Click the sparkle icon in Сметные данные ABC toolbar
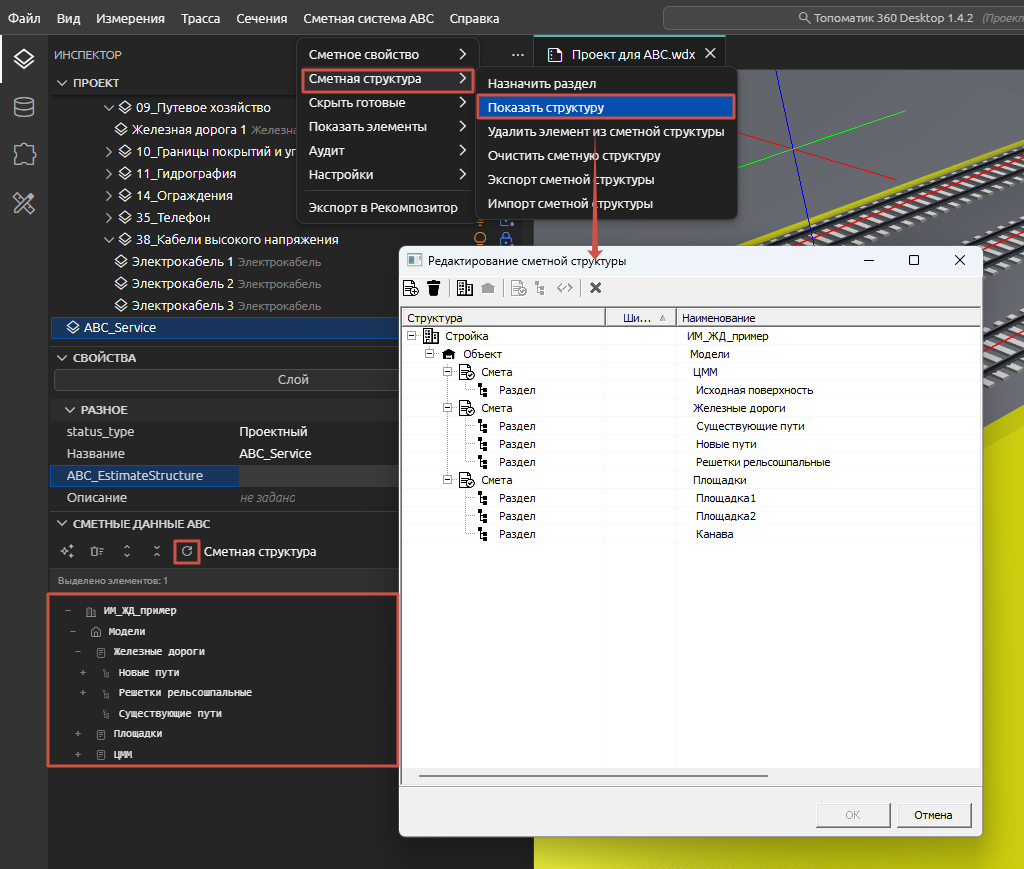Screen dimensions: 1024x869 click(67, 551)
